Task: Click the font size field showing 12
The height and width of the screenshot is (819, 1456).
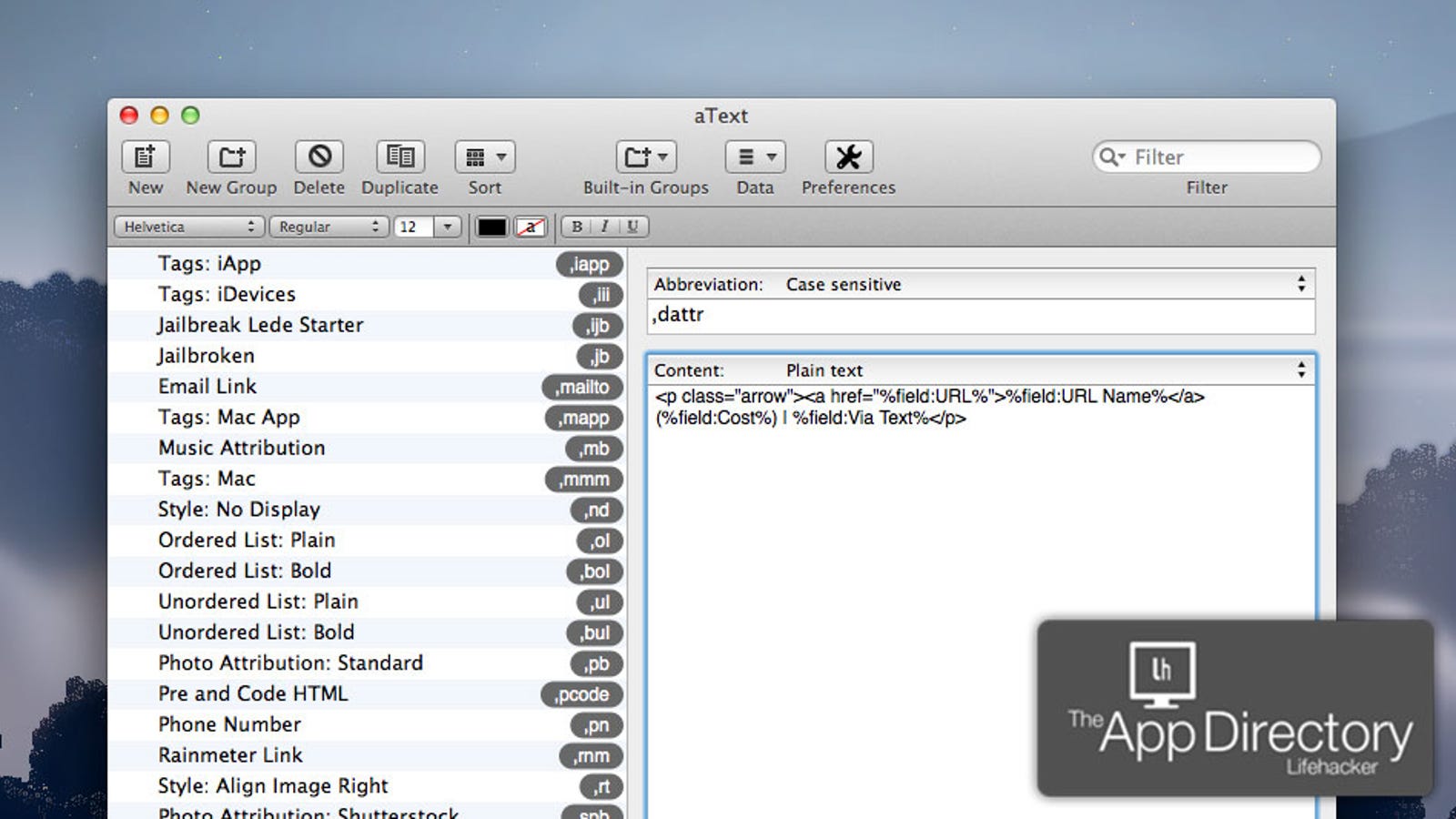Action: (x=414, y=227)
